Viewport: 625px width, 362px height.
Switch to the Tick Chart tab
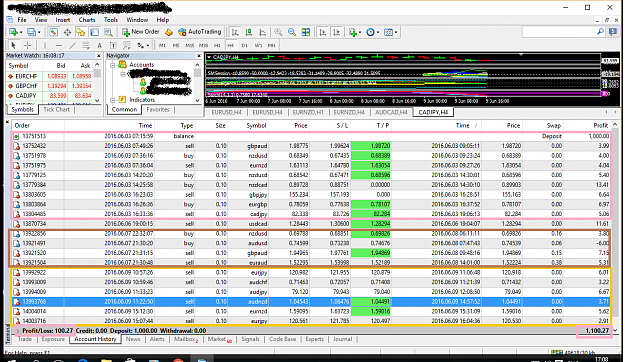click(x=56, y=109)
